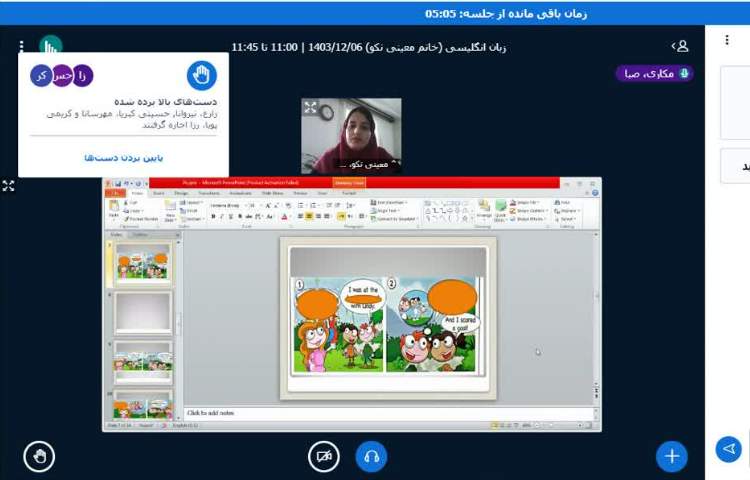Screen dimensions: 750x480
Task: Open the user list toggle icon
Action: tap(680, 46)
